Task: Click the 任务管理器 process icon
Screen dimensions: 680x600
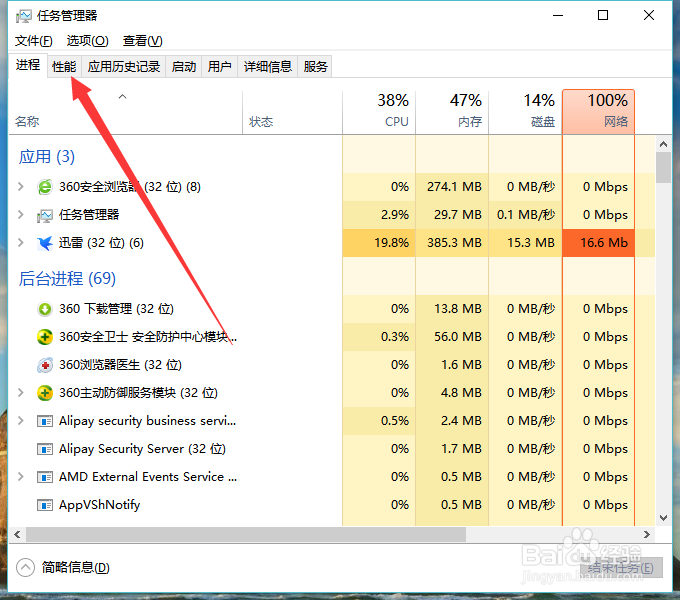Action: click(45, 215)
